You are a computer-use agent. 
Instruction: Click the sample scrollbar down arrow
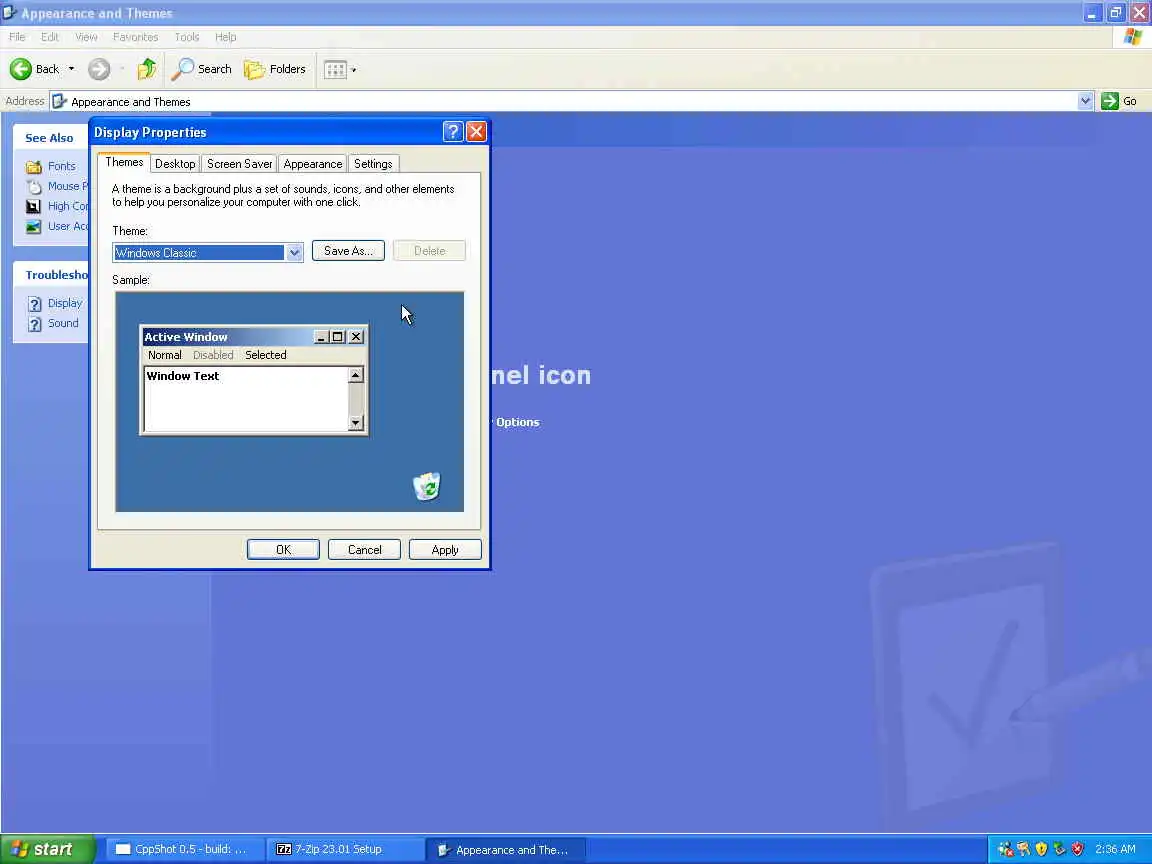[x=356, y=422]
